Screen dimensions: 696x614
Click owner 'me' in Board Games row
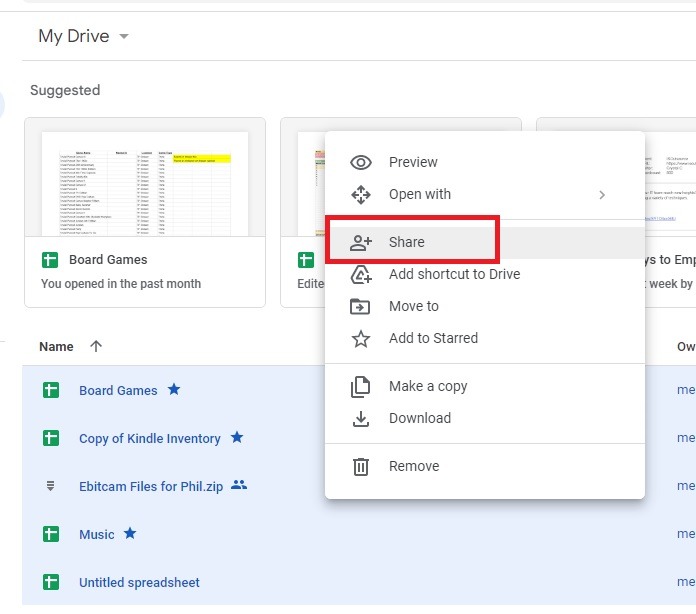685,390
